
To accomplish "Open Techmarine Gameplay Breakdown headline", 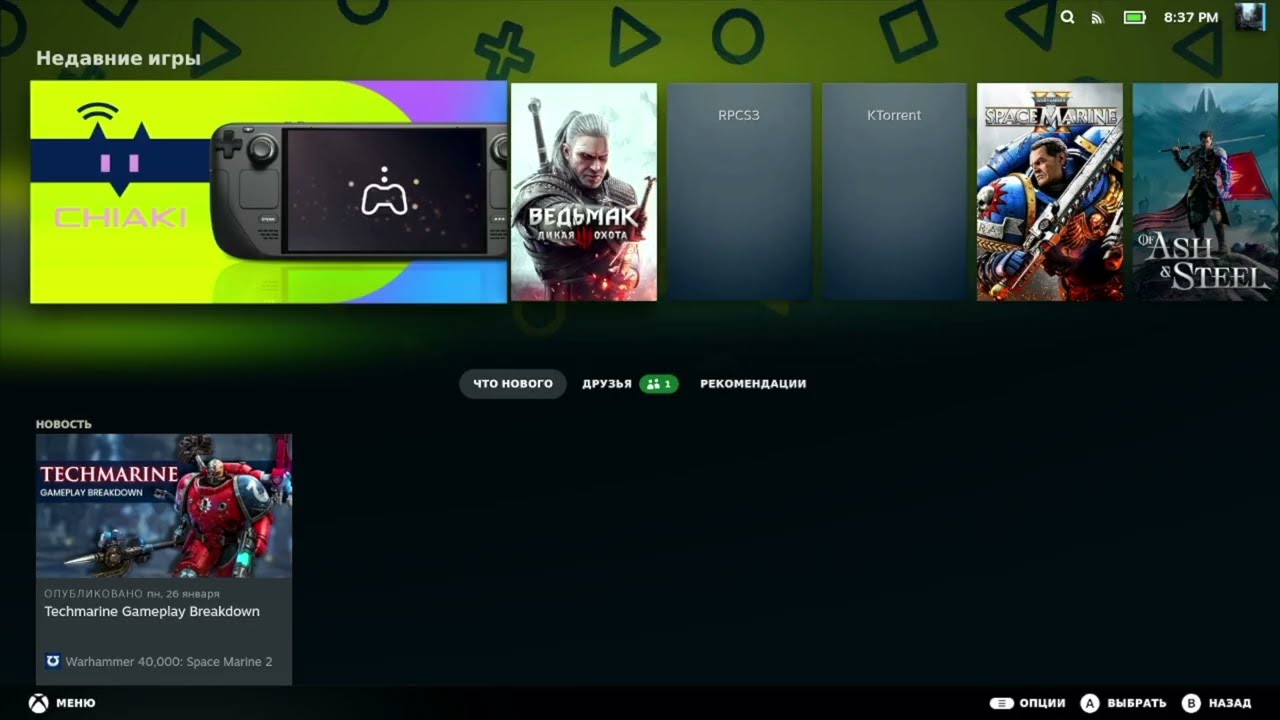I will tap(152, 611).
